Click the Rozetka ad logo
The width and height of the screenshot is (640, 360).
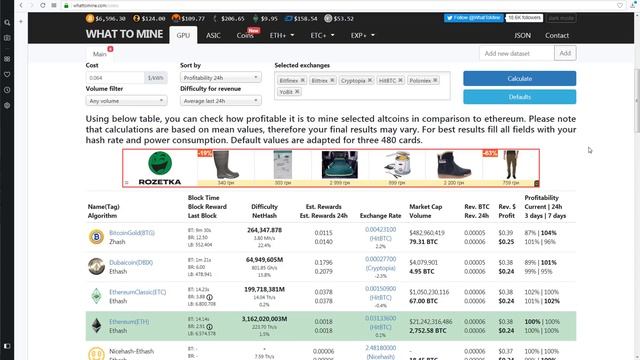click(160, 168)
